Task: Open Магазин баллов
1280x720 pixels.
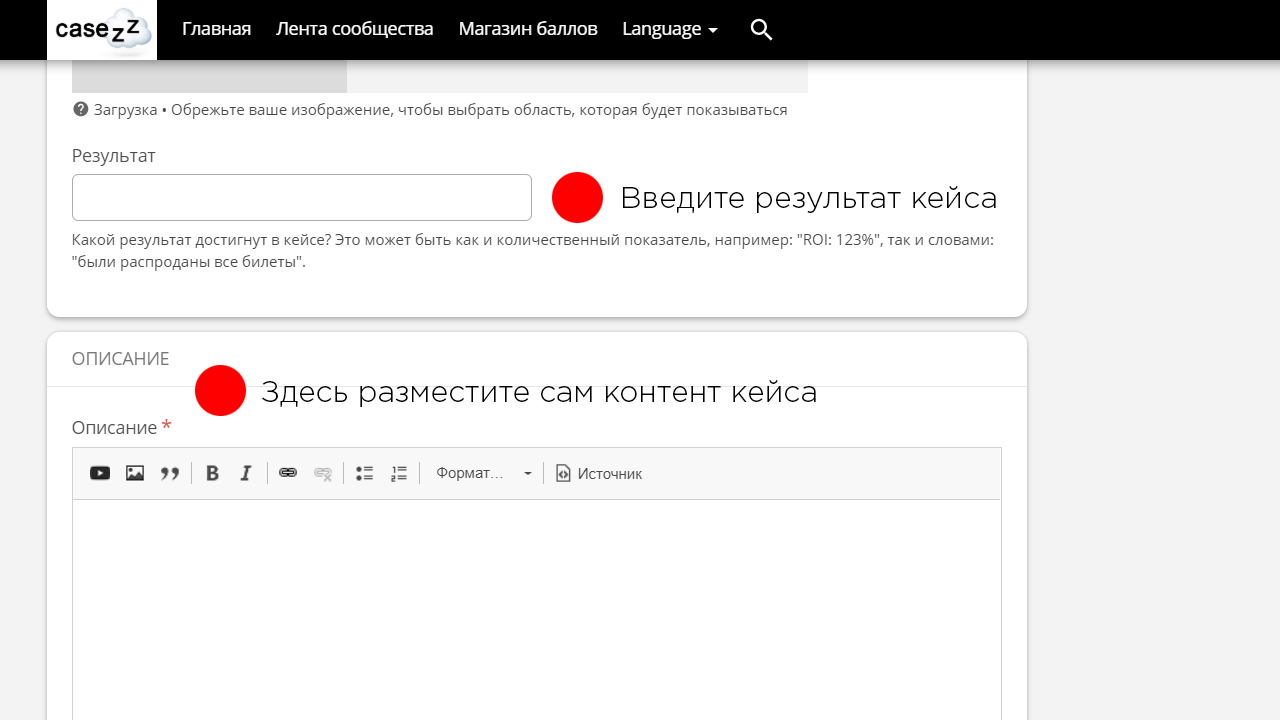Action: [x=528, y=29]
